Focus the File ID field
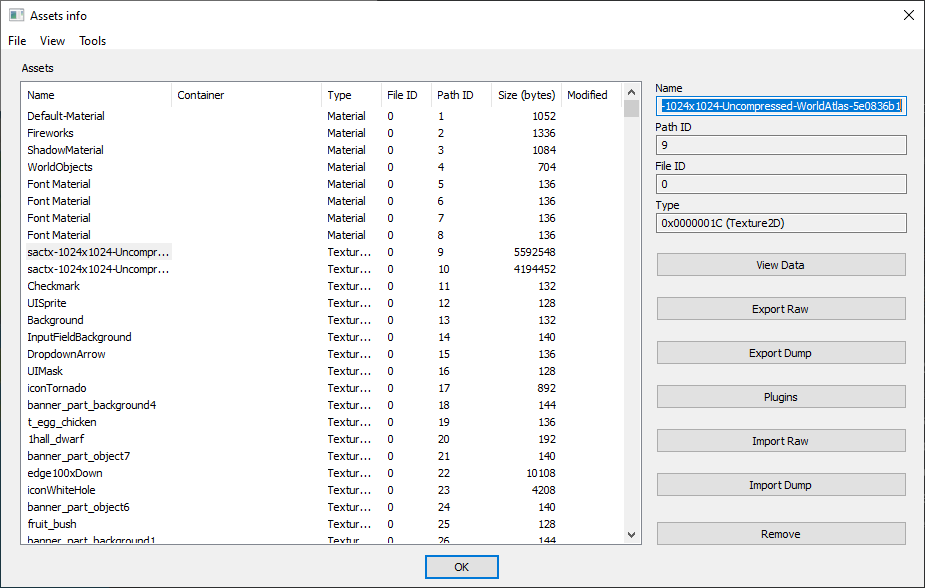 coord(781,184)
